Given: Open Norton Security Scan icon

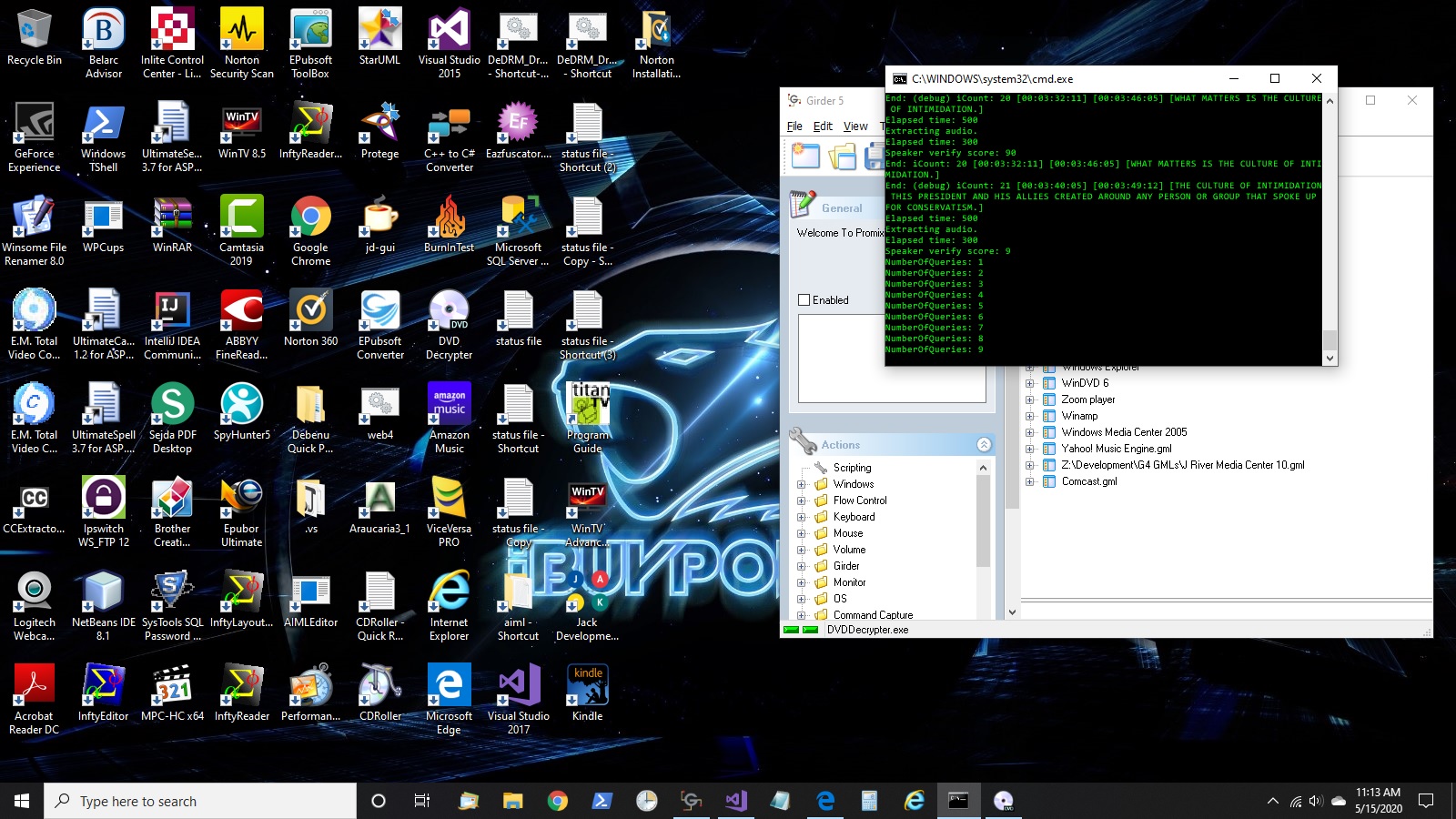Looking at the screenshot, I should tap(242, 44).
